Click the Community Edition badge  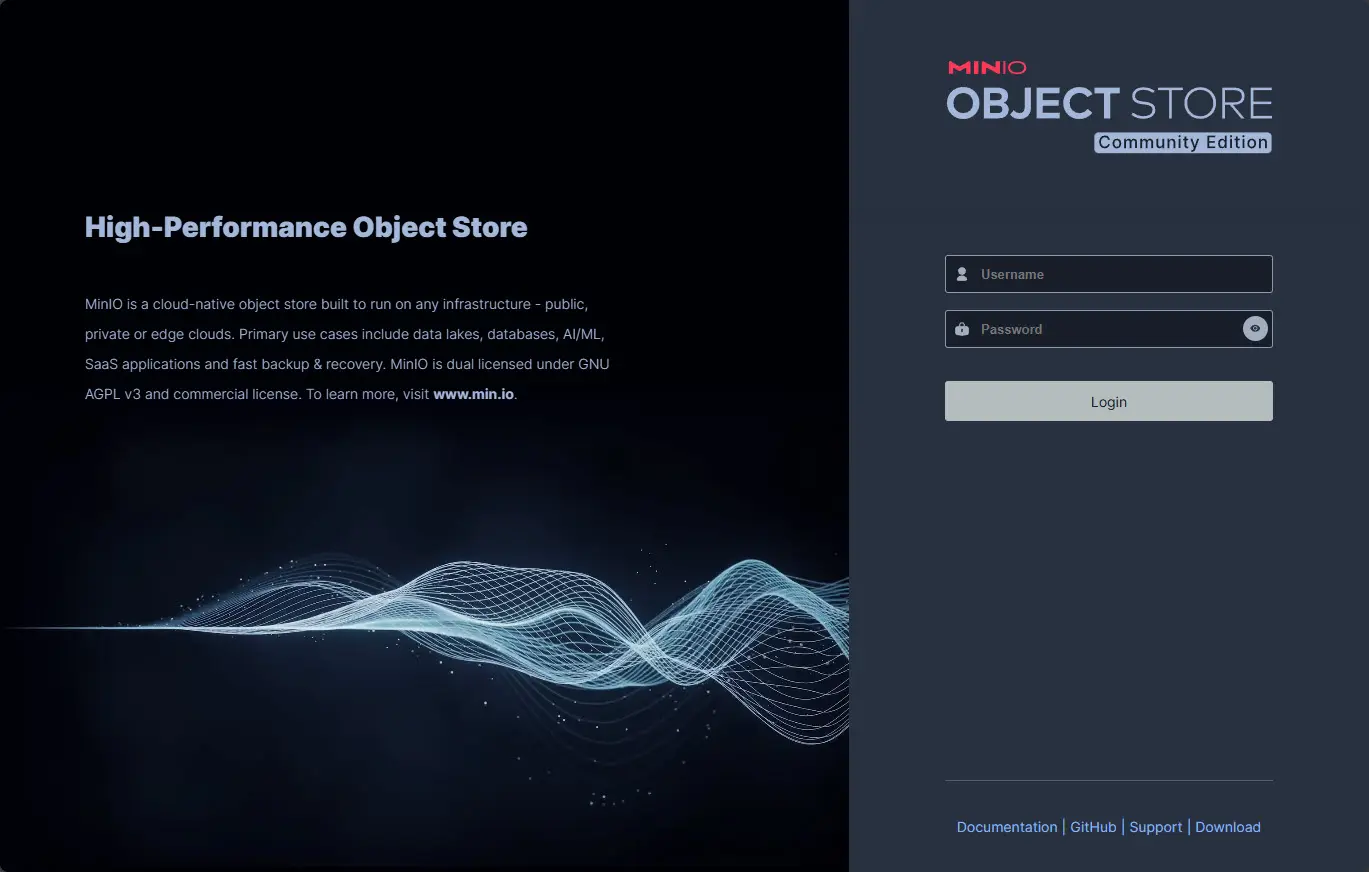pos(1183,142)
